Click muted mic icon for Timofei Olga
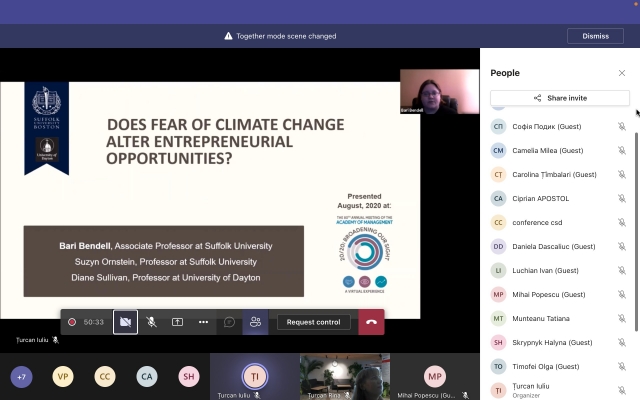This screenshot has height=400, width=640. [x=622, y=367]
